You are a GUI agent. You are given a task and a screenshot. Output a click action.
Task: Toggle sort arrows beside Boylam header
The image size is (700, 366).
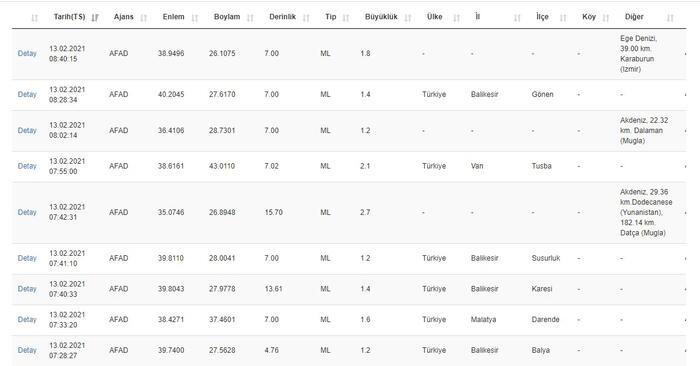click(x=250, y=18)
